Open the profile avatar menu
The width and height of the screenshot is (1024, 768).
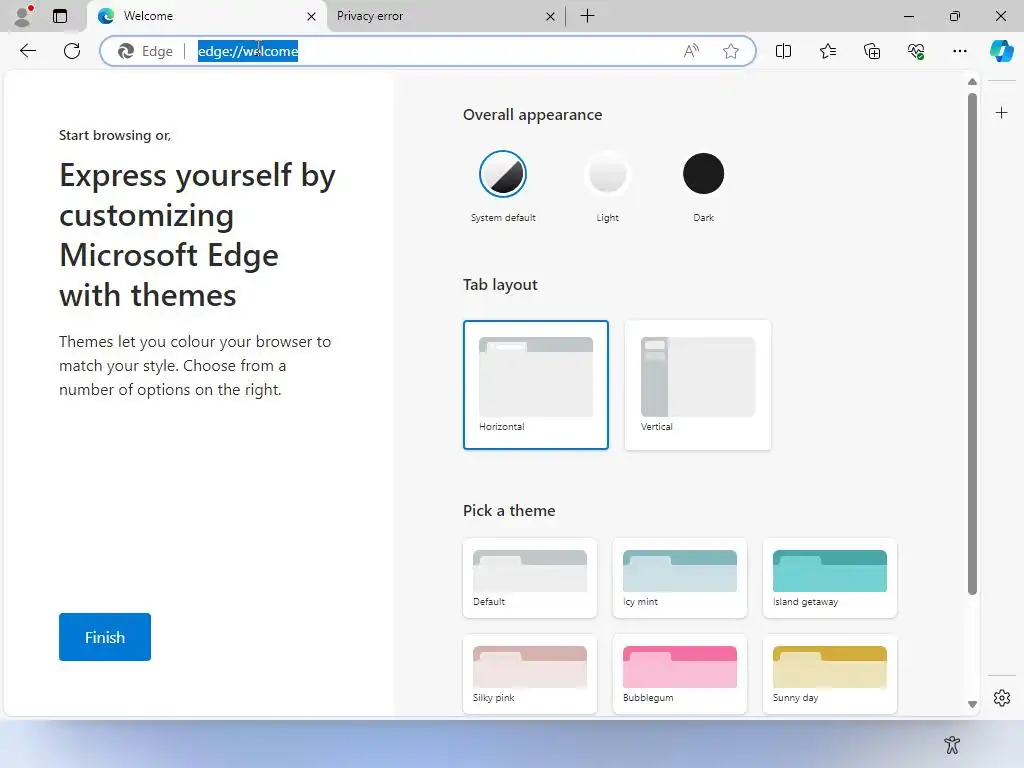tap(24, 16)
